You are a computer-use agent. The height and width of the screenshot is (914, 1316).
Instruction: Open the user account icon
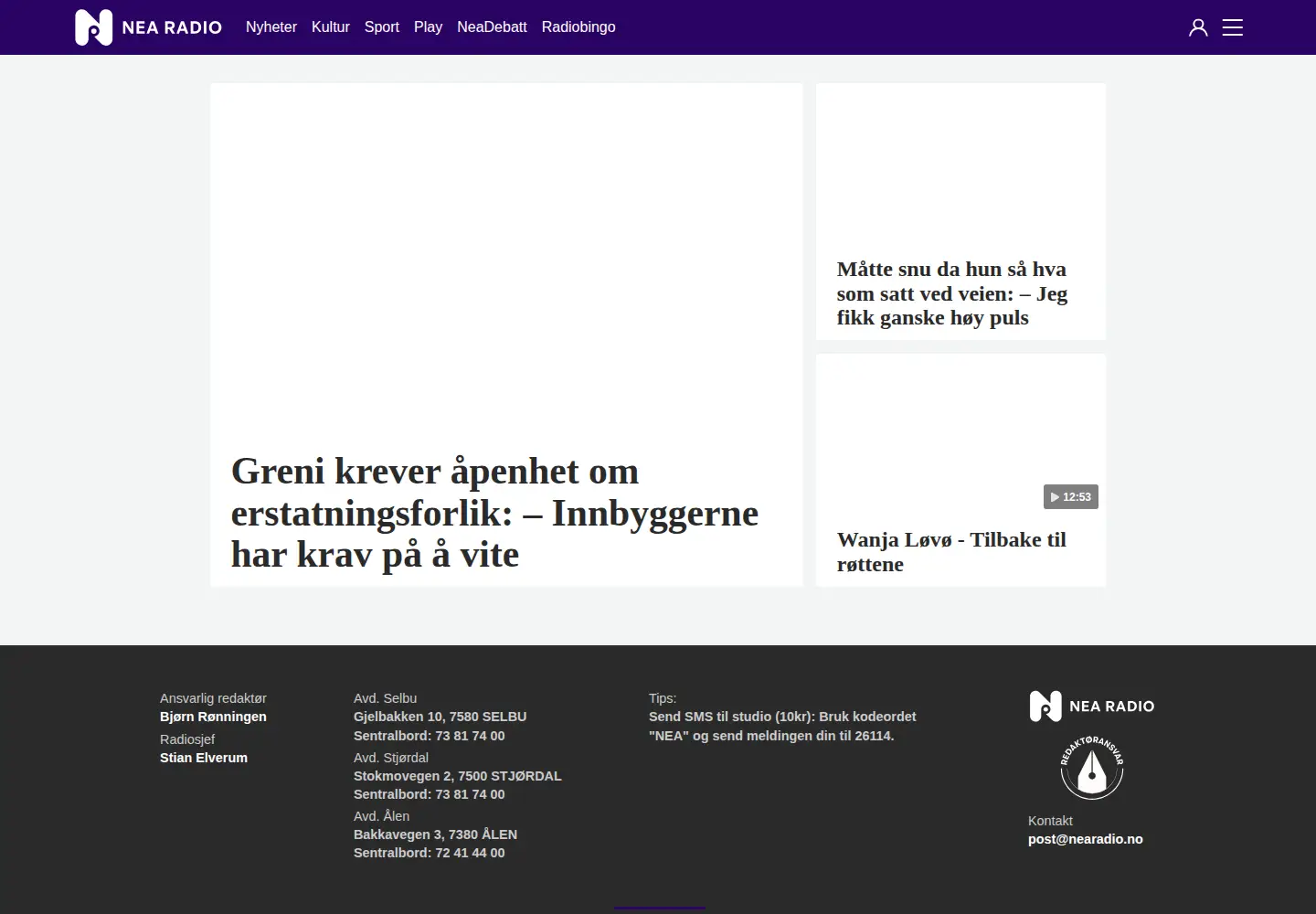(x=1198, y=27)
